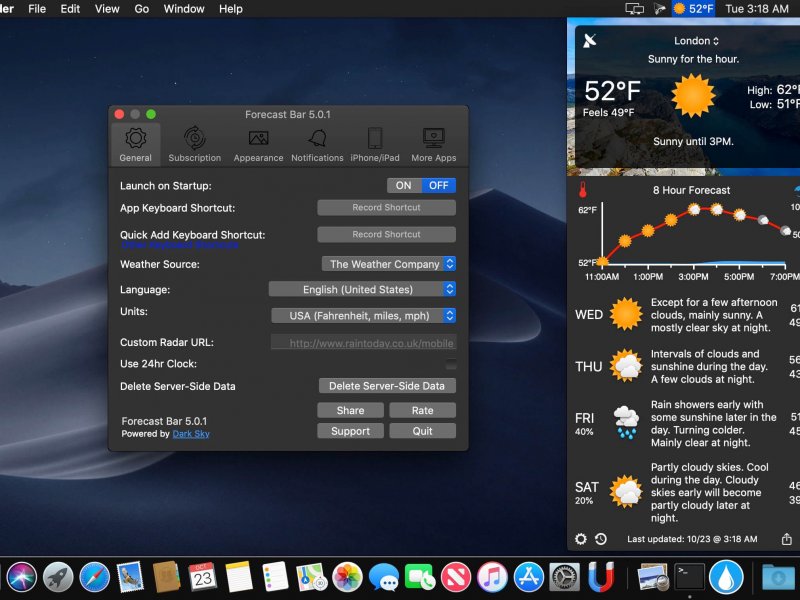
Task: Open the More Apps tab
Action: [434, 145]
